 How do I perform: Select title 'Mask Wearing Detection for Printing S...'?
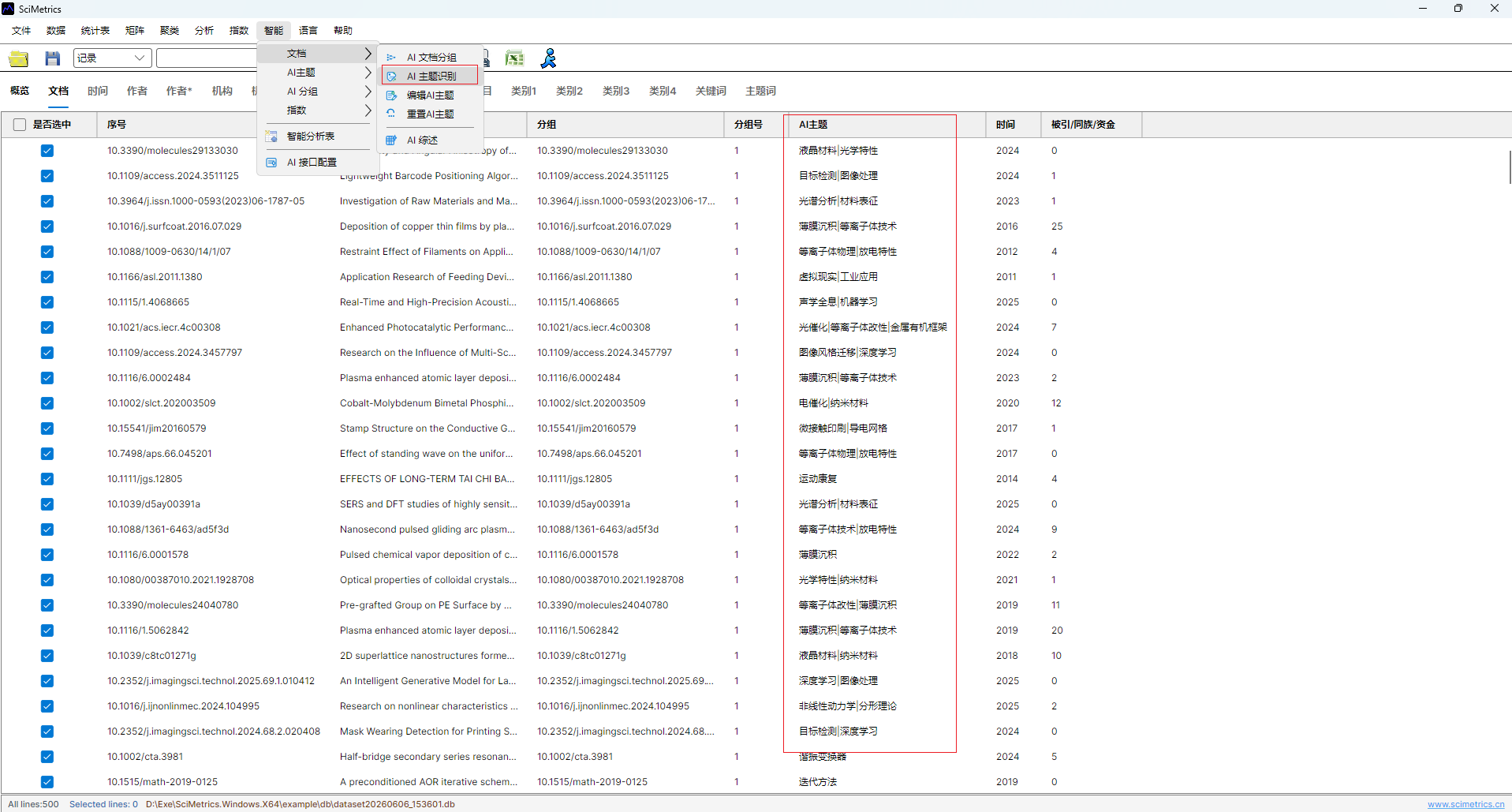(x=428, y=732)
